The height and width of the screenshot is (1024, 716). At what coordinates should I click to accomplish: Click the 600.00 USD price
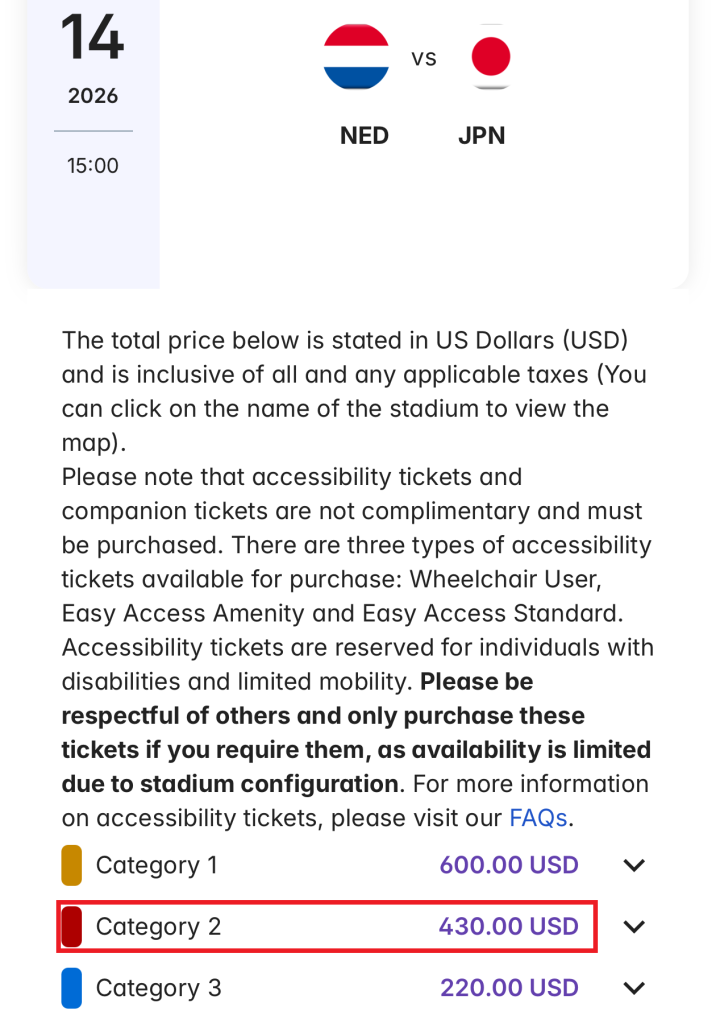[509, 865]
